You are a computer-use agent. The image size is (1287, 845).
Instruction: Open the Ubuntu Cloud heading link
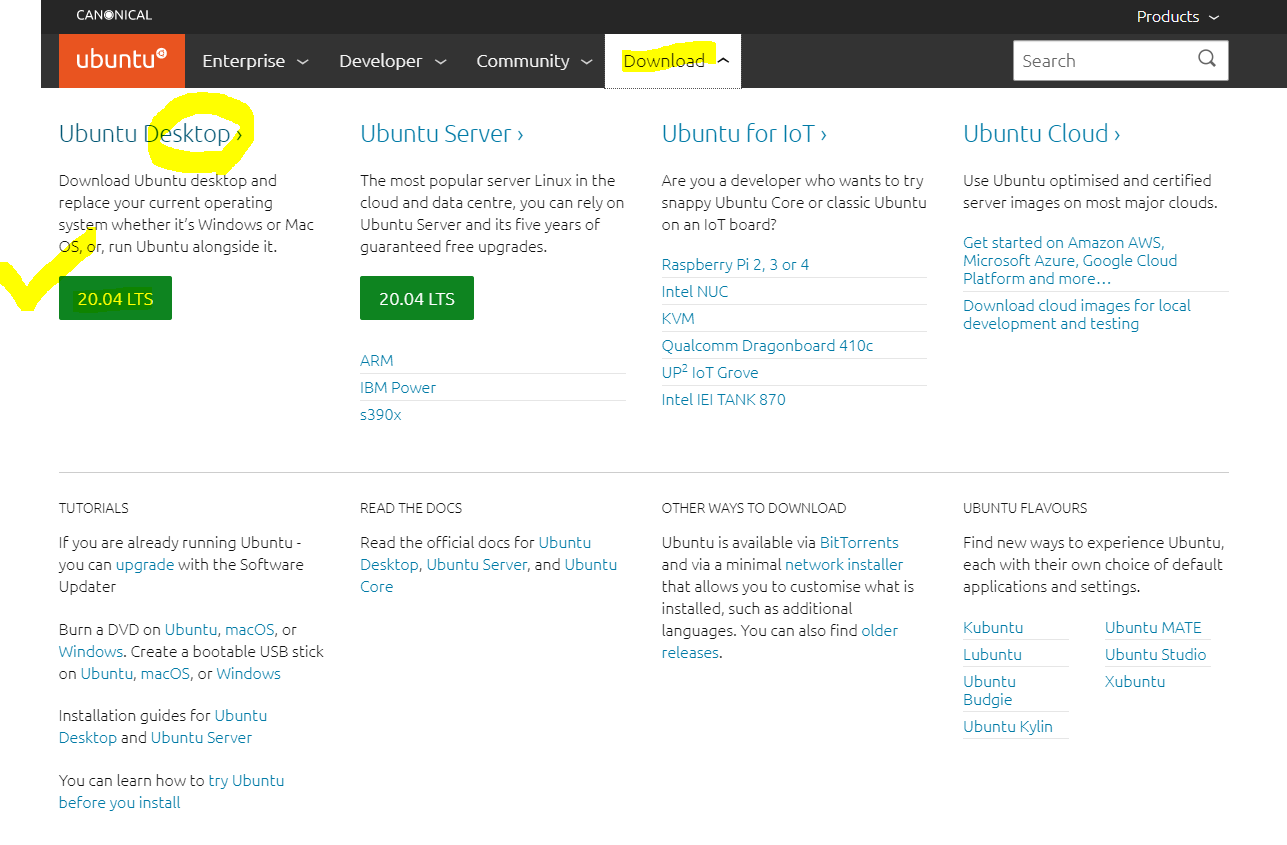point(1041,133)
